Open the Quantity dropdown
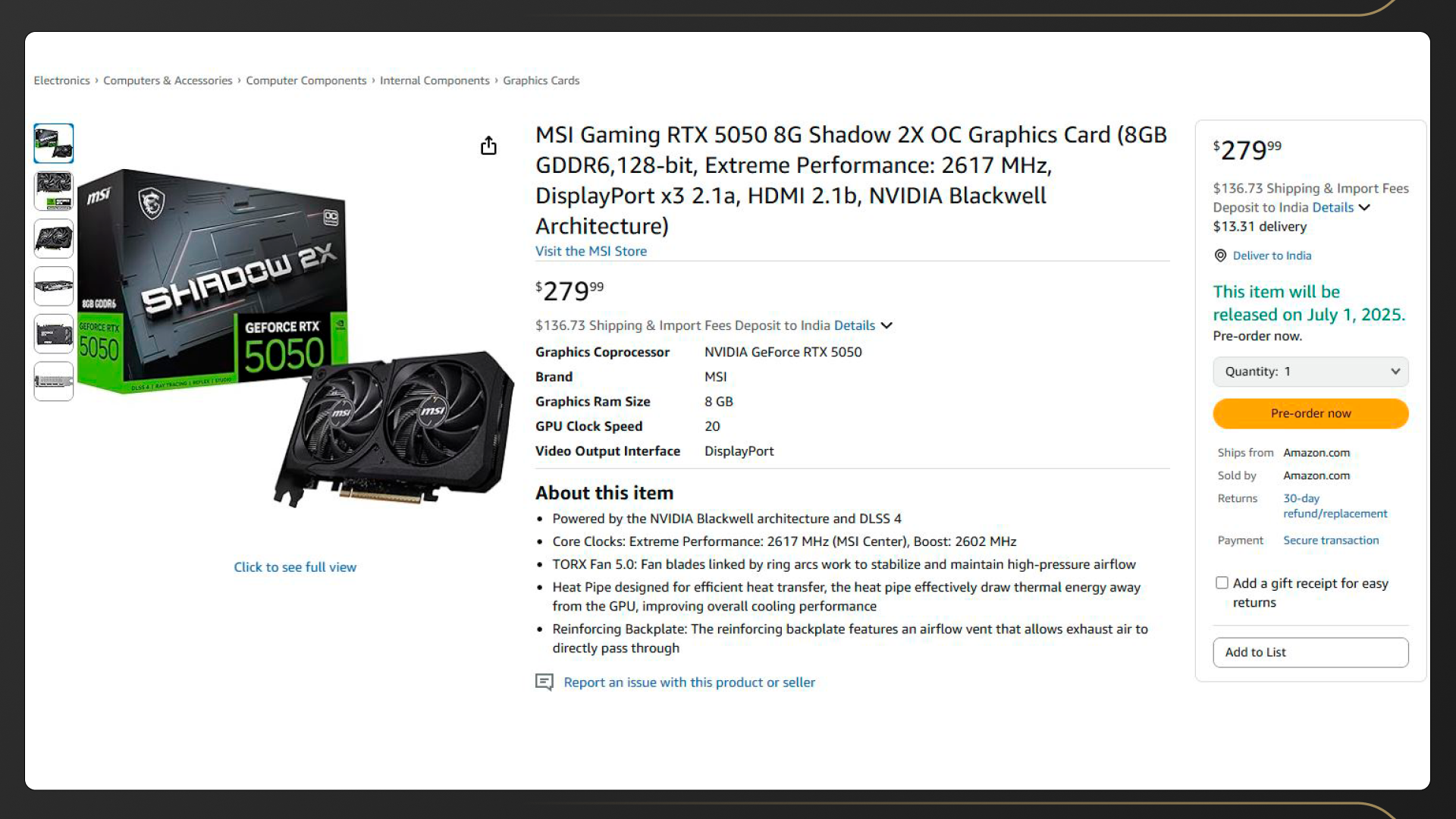Image resolution: width=1456 pixels, height=819 pixels. point(1310,372)
